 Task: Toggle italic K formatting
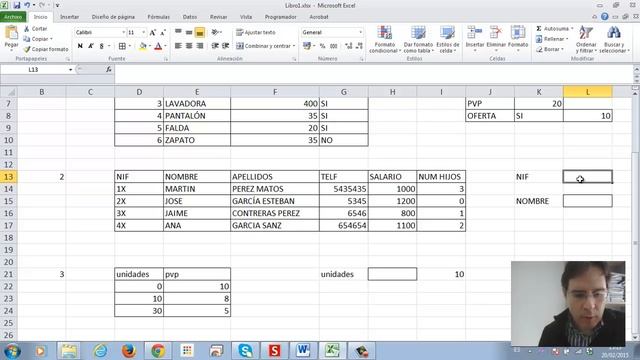click(x=91, y=46)
